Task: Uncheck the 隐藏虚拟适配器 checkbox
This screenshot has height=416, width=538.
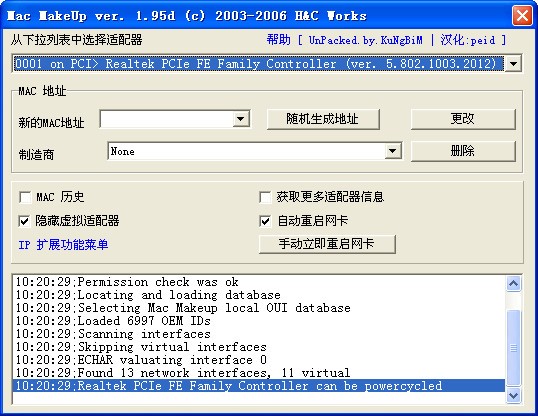Action: (x=24, y=221)
